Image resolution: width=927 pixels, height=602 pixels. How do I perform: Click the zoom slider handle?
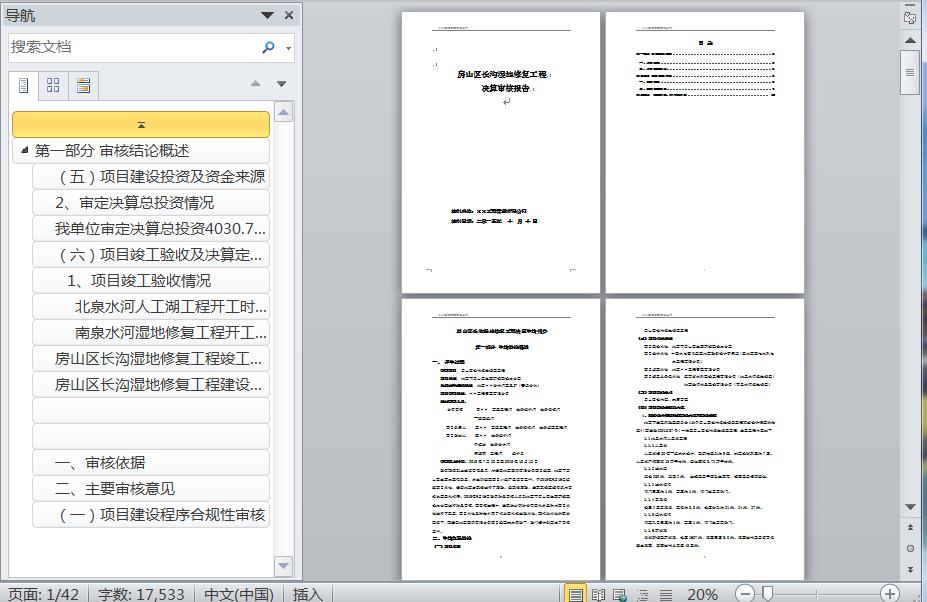click(x=768, y=594)
